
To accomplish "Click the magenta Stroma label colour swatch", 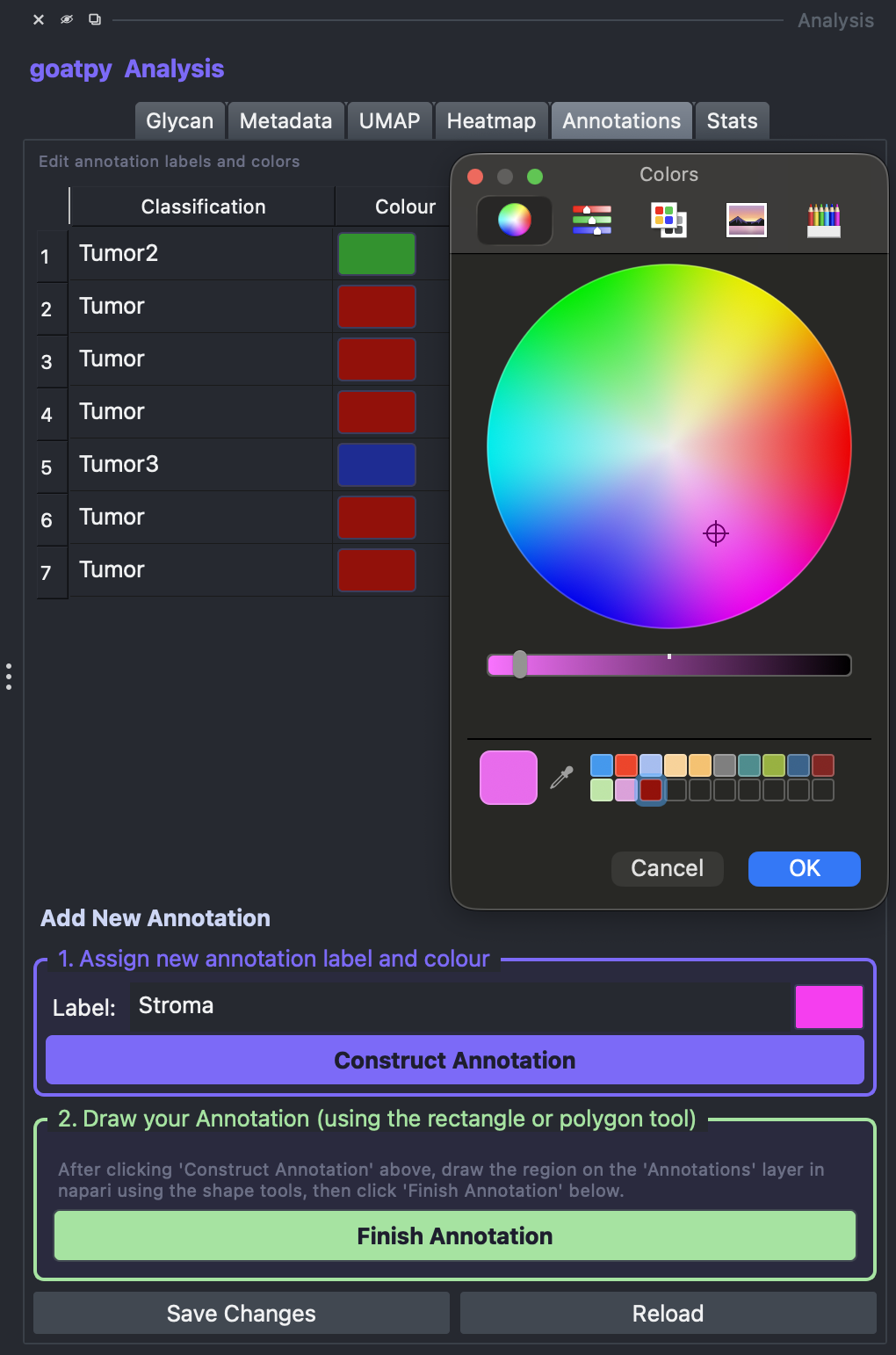I will tap(828, 1006).
